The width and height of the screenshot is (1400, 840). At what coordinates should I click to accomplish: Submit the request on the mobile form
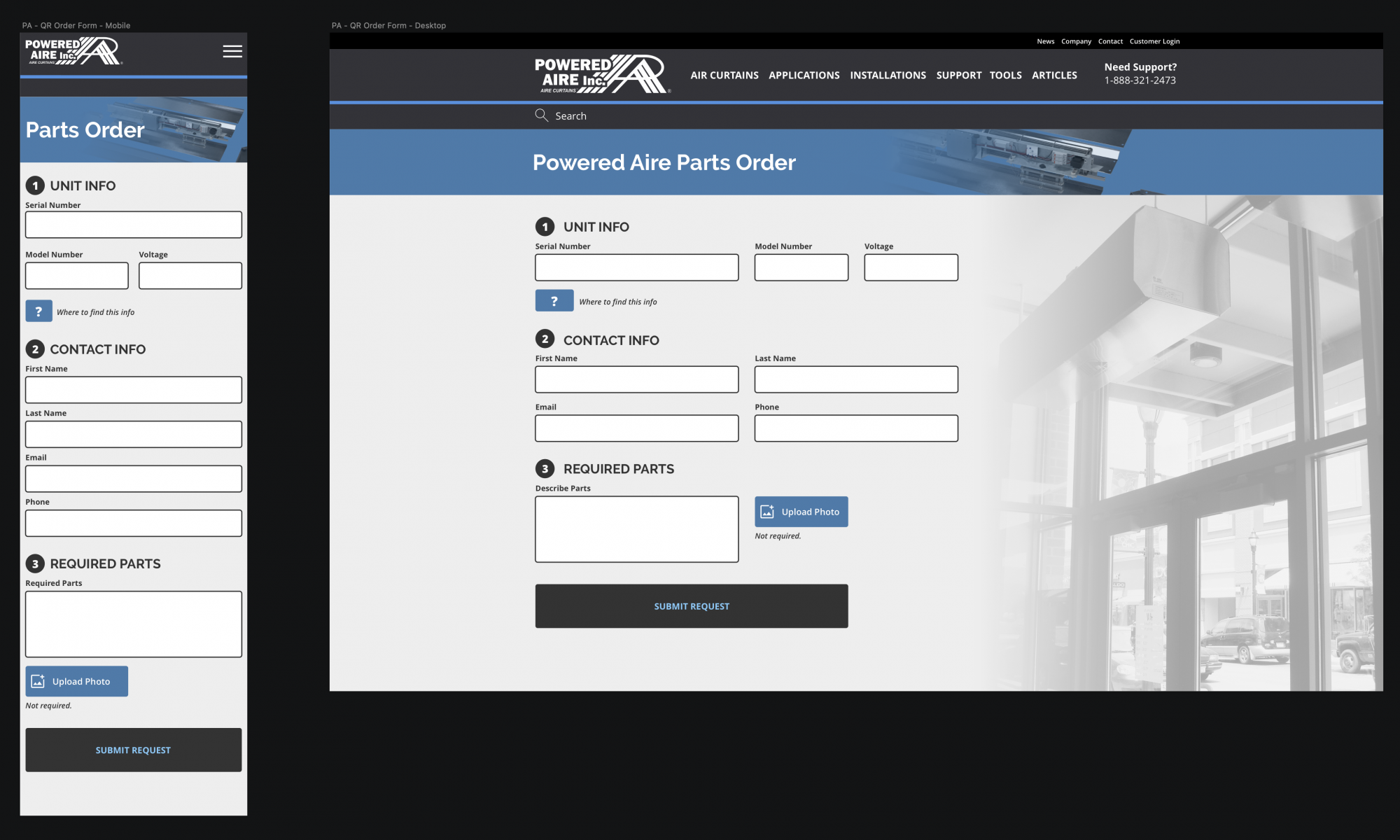(x=134, y=750)
